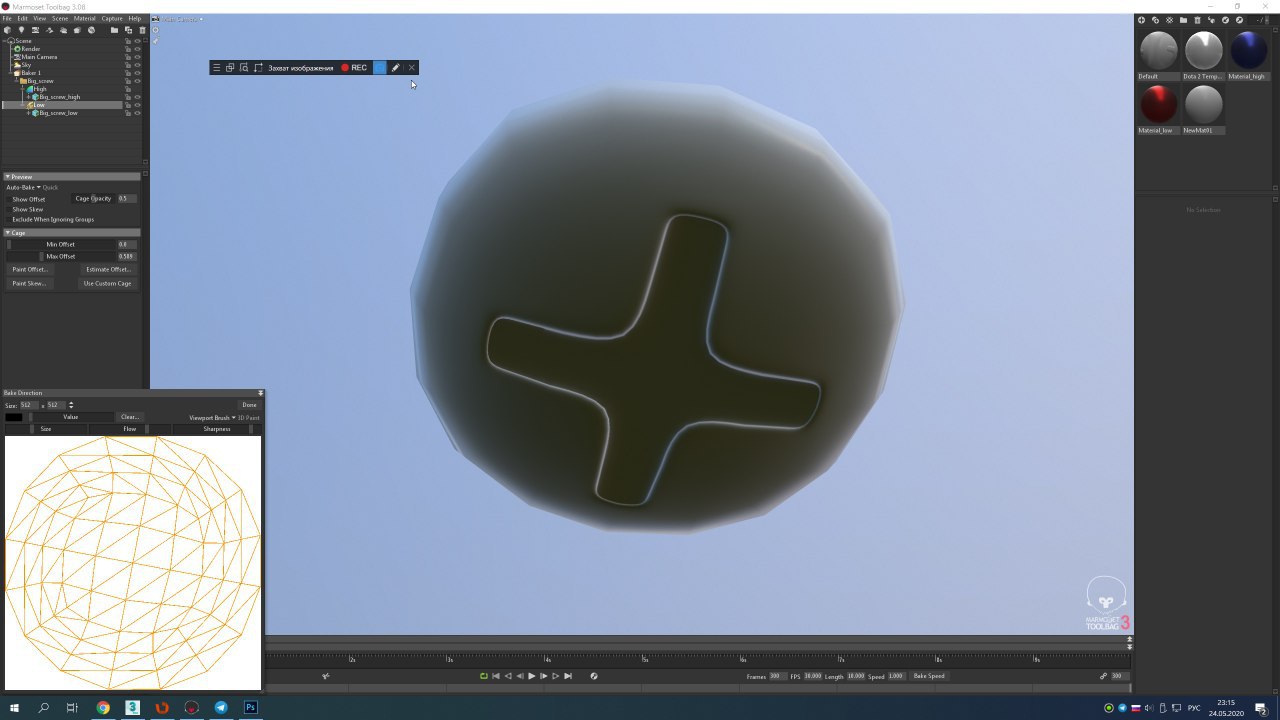Adjust the Max Offset slider
The image size is (1280, 720).
coord(61,256)
